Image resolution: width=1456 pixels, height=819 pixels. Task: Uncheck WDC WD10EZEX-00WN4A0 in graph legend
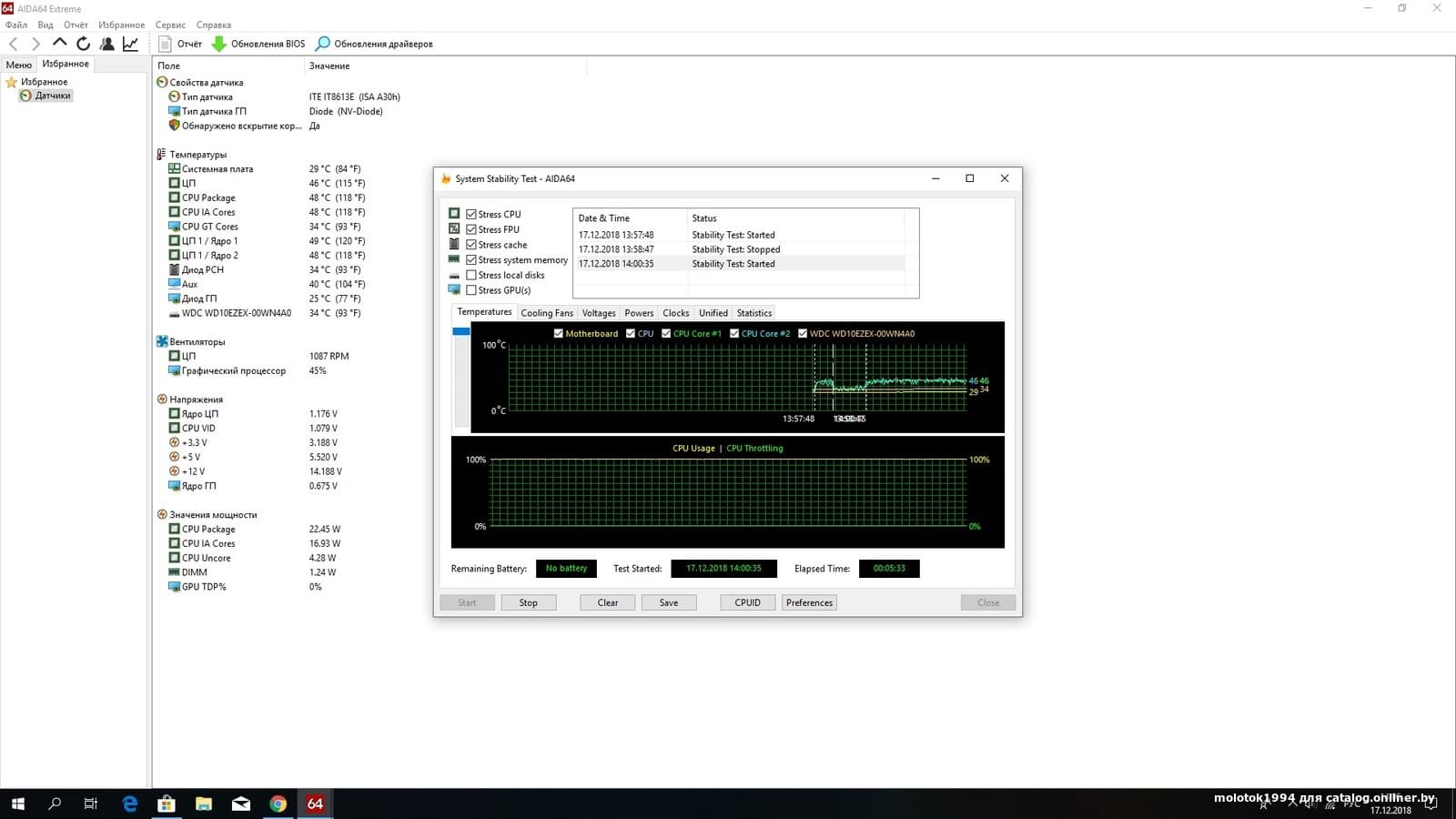[x=803, y=334]
